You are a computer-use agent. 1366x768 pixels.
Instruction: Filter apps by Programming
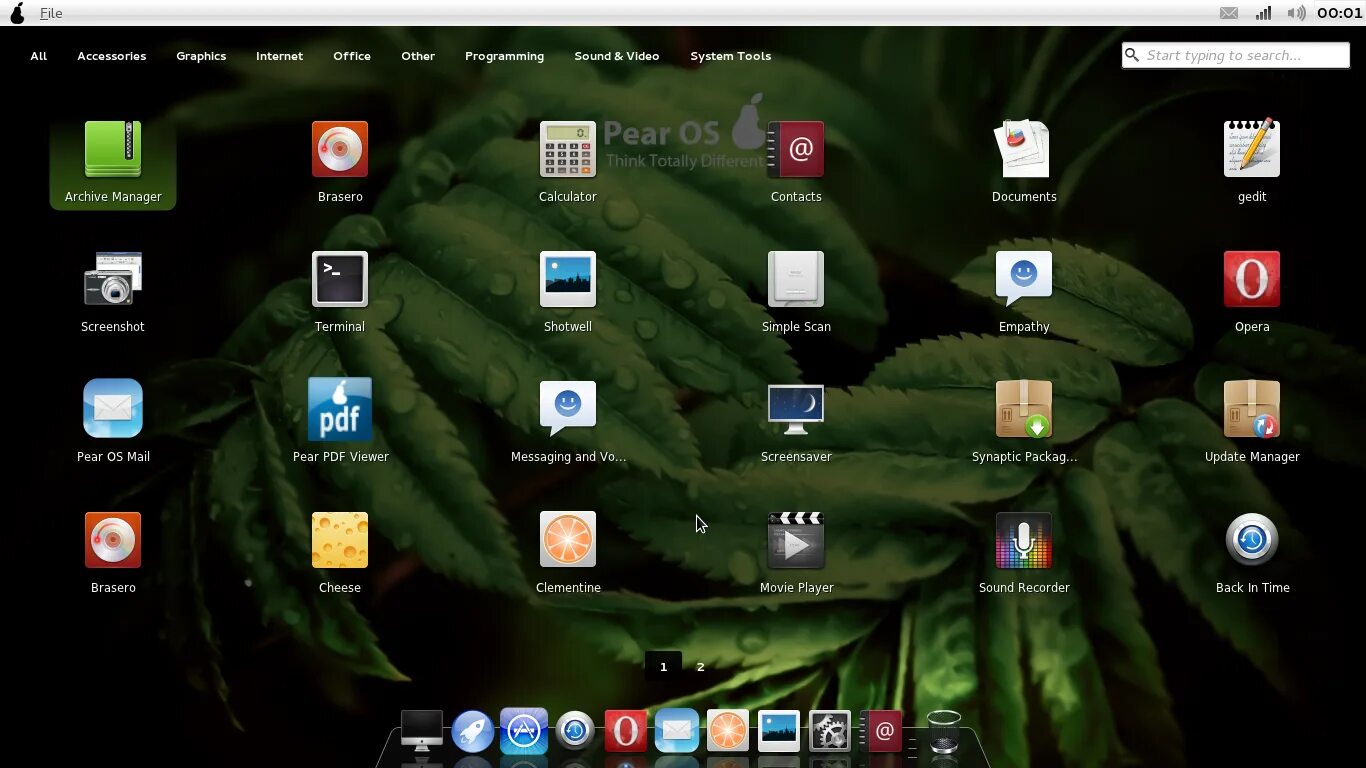point(504,56)
